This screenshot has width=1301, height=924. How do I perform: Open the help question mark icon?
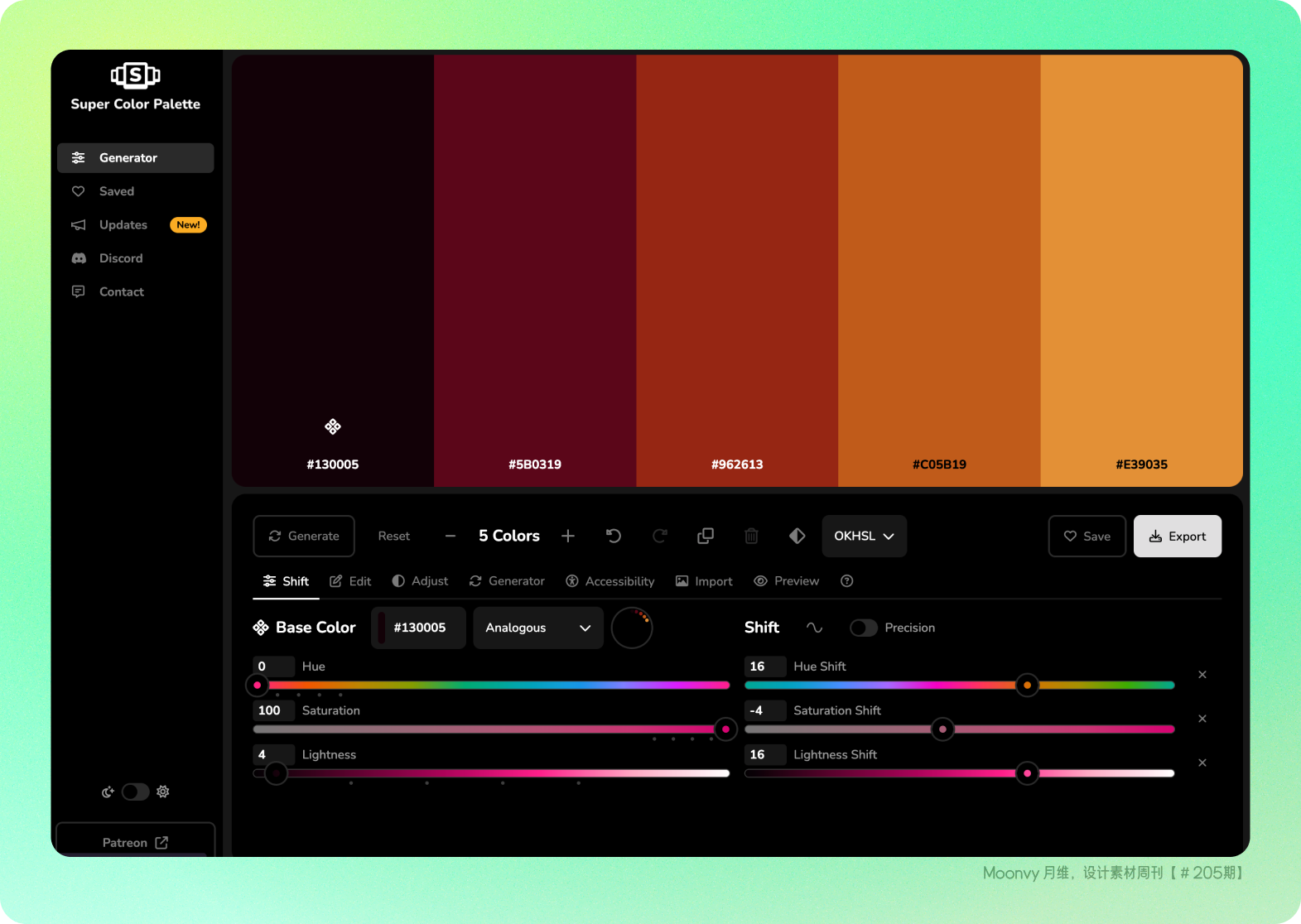tap(846, 581)
